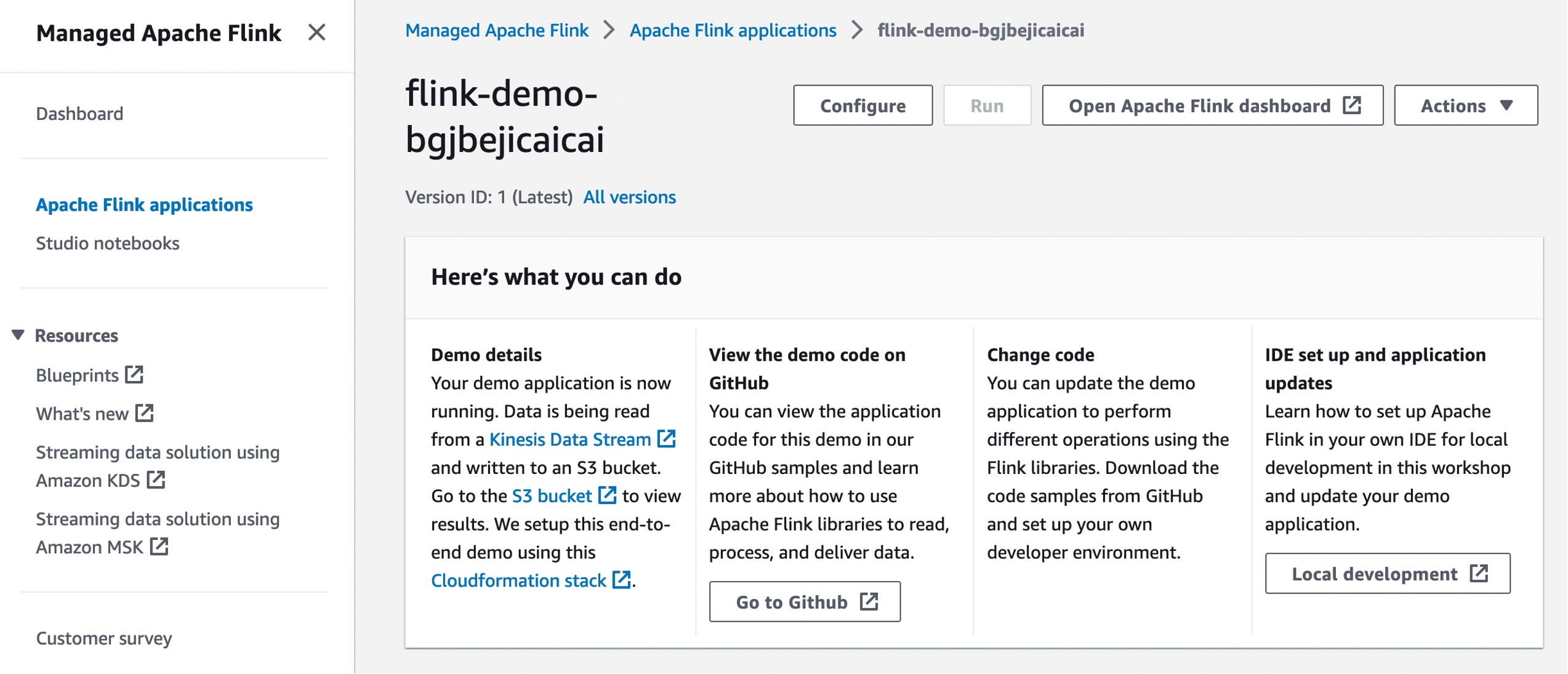
Task: Click the external link icon beside Blueprints
Action: point(134,374)
